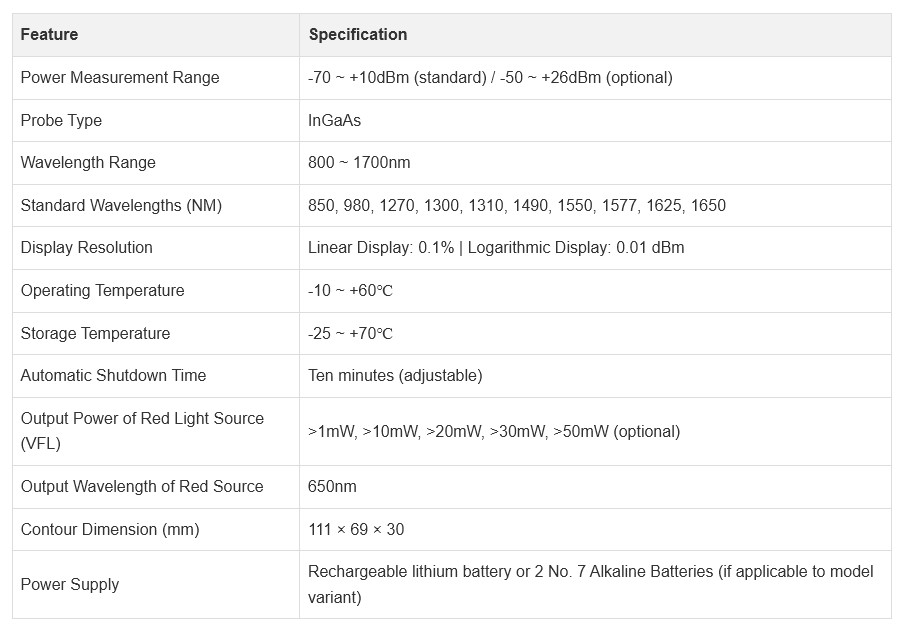The height and width of the screenshot is (635, 903).
Task: Click the Ten minutes (adjustable) value
Action: [x=395, y=375]
